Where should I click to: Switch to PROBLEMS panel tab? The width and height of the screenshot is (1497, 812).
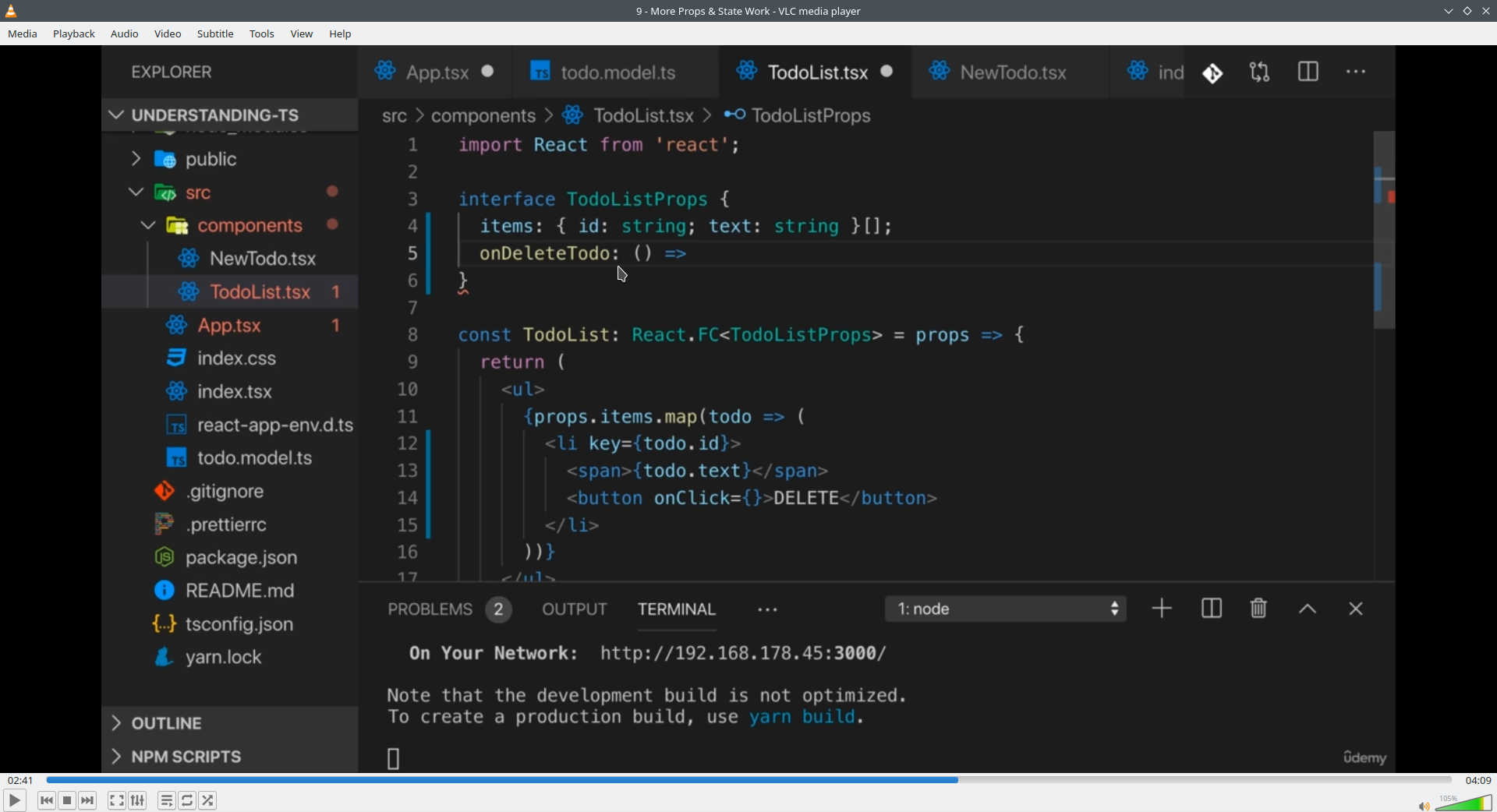[449, 609]
